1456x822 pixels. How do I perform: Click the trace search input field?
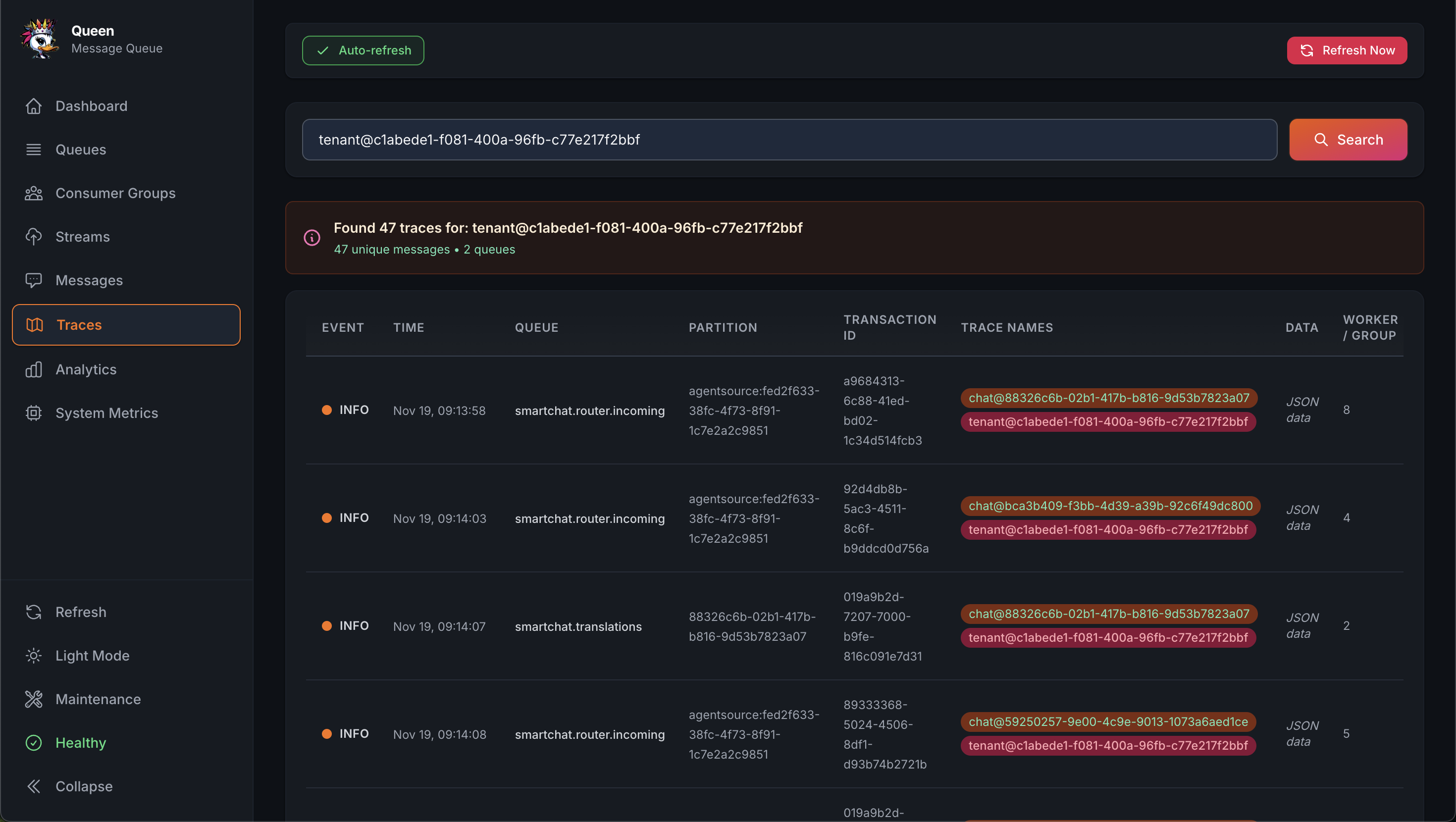pos(788,140)
